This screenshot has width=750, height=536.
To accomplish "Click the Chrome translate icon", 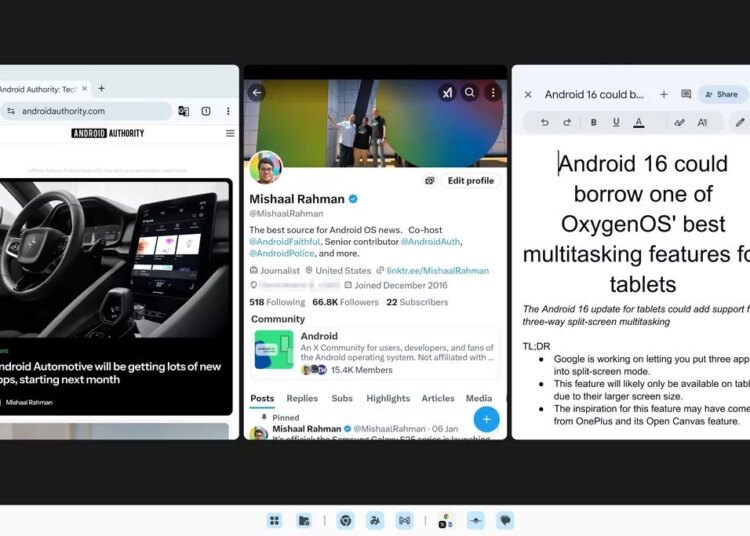I will (183, 111).
